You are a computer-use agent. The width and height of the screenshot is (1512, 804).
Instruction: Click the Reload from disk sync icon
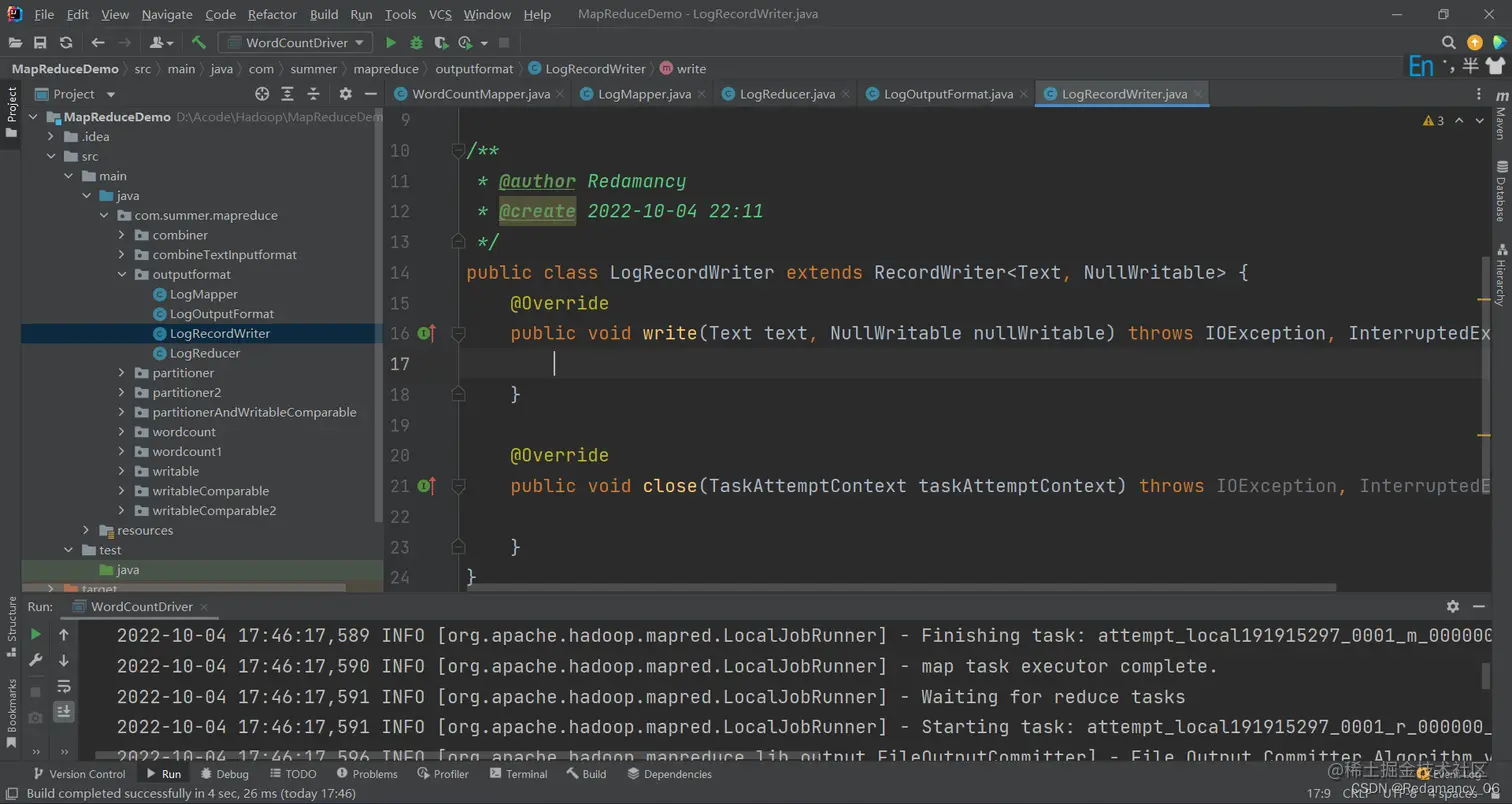[x=66, y=43]
